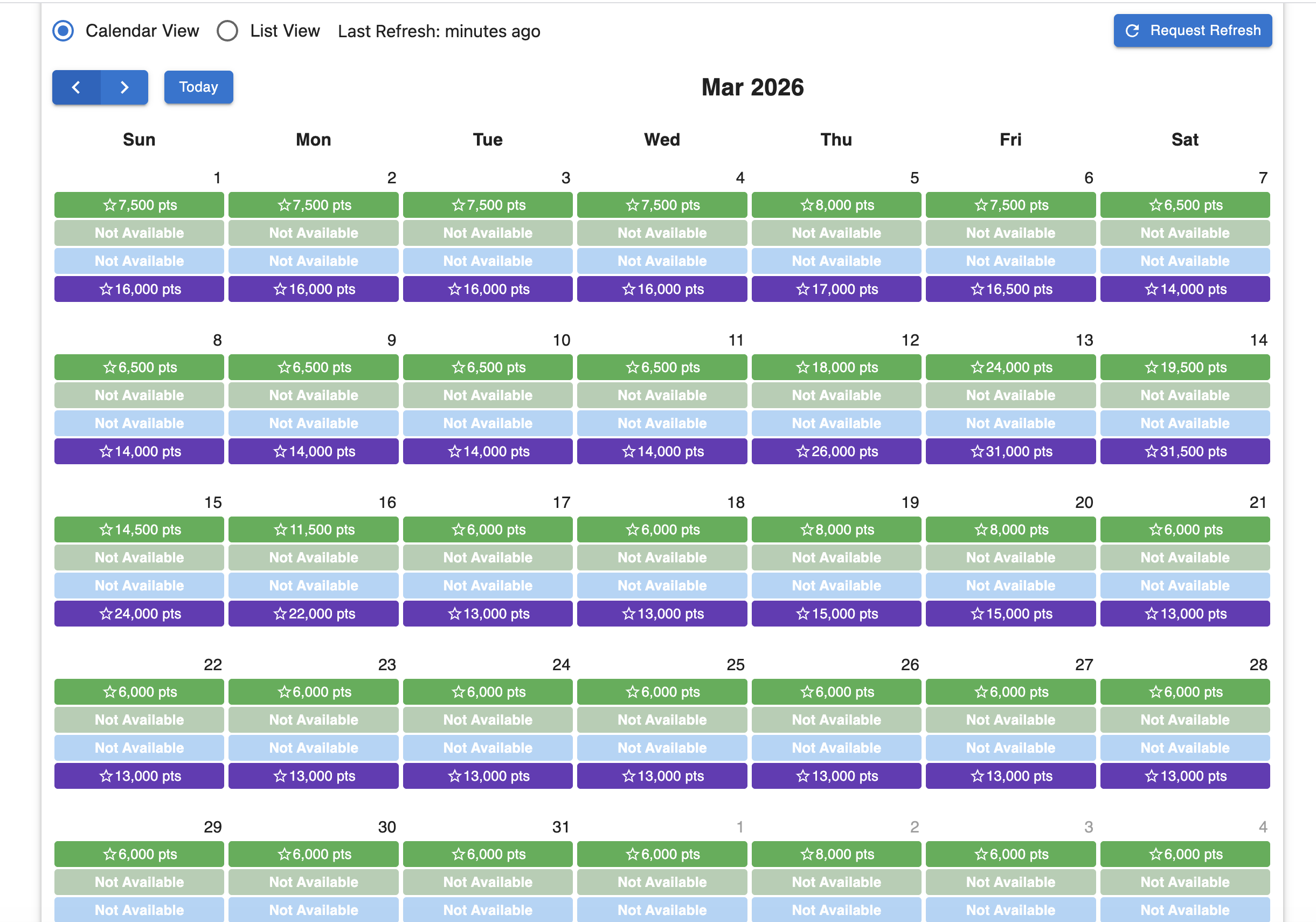Select the 13,000 pts rate on March 25

coord(662,776)
